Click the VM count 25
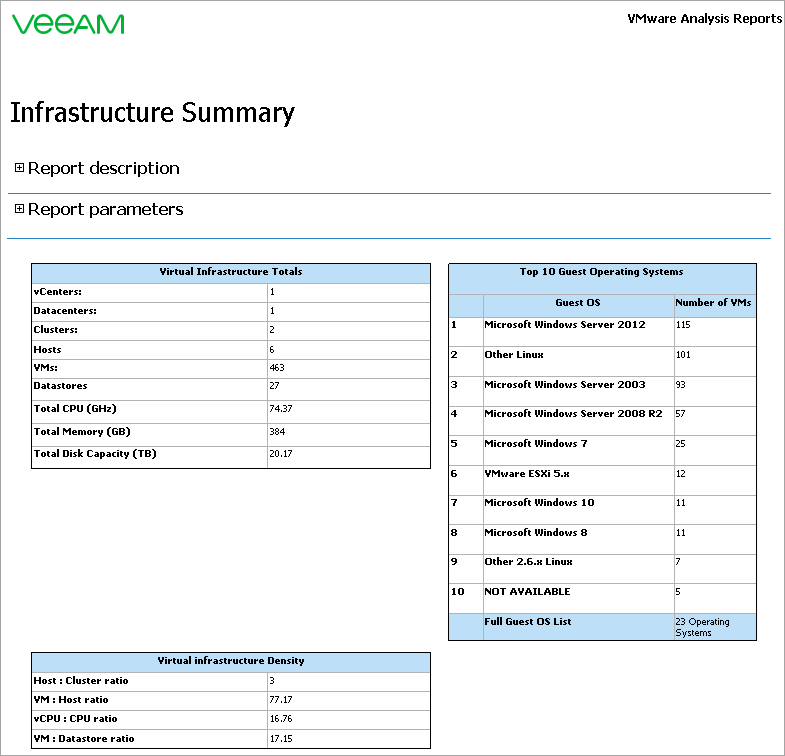The height and width of the screenshot is (756, 785). 680,444
